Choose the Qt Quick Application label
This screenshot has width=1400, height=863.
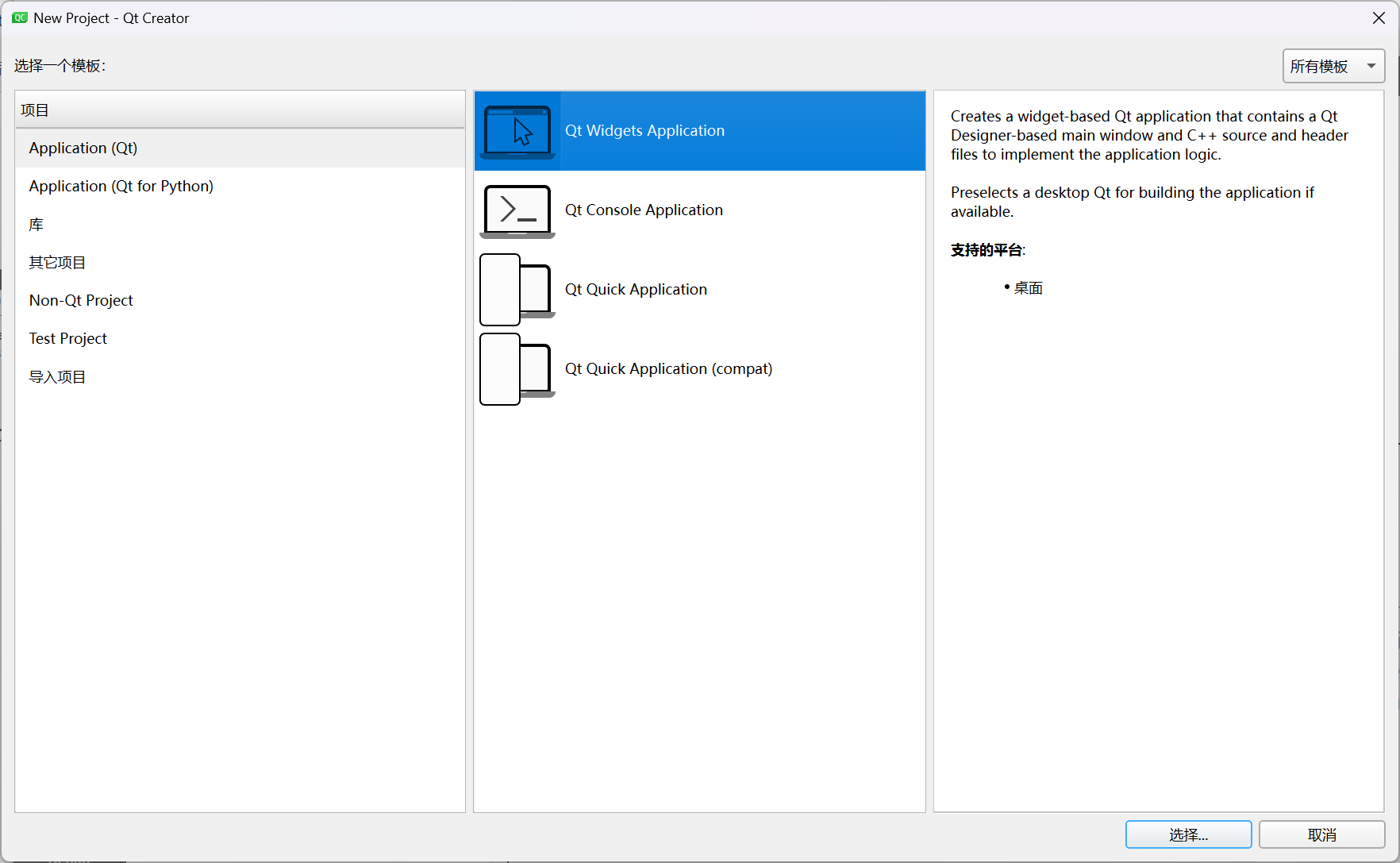click(636, 290)
